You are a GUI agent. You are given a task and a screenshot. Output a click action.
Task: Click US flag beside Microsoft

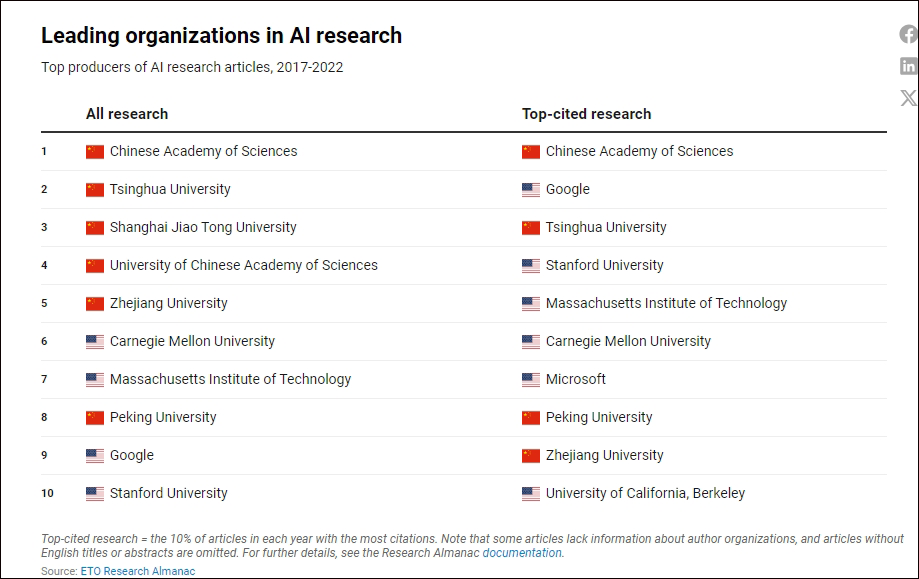pyautogui.click(x=531, y=380)
